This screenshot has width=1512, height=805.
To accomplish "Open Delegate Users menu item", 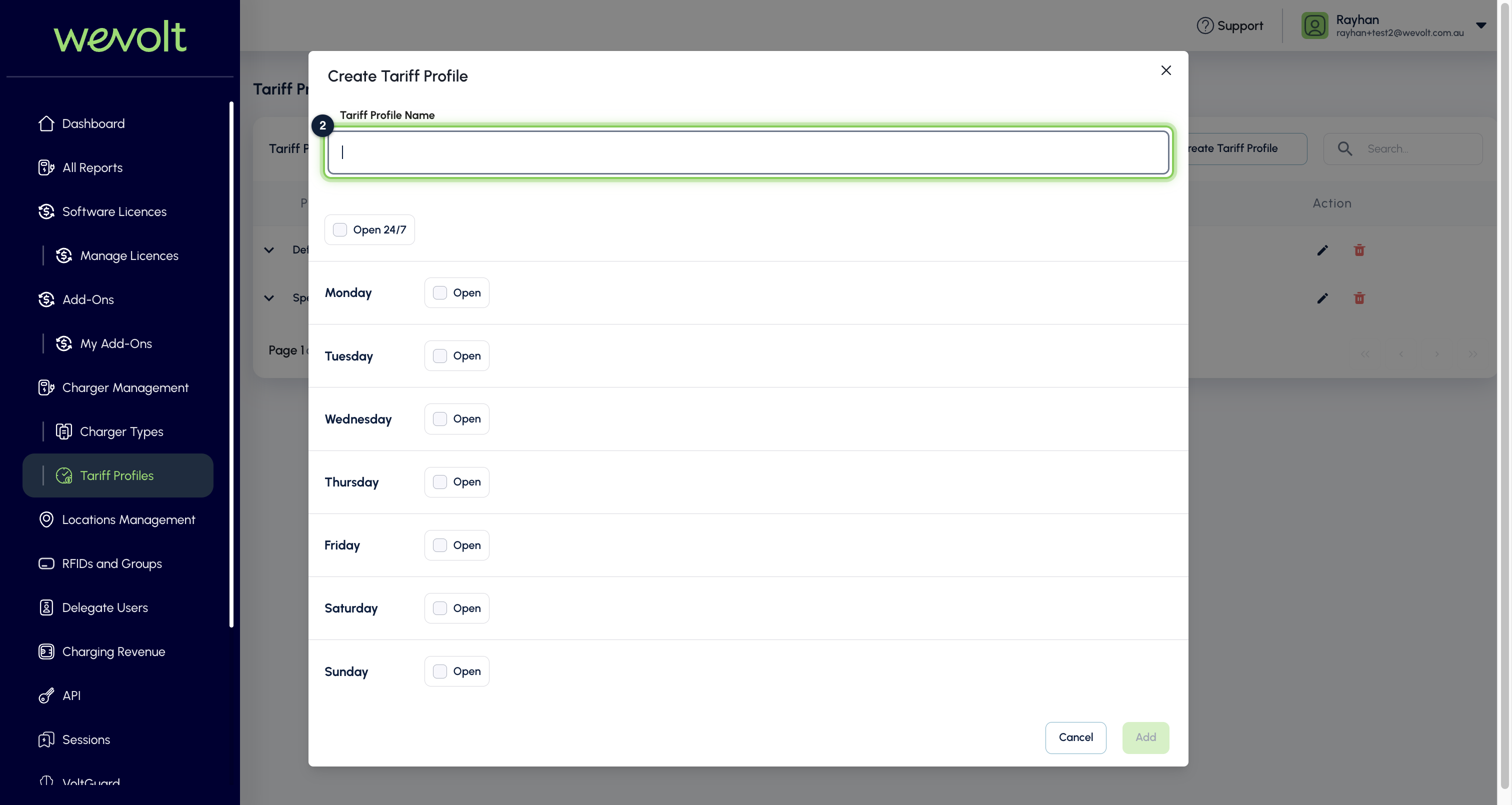I will [x=117, y=607].
